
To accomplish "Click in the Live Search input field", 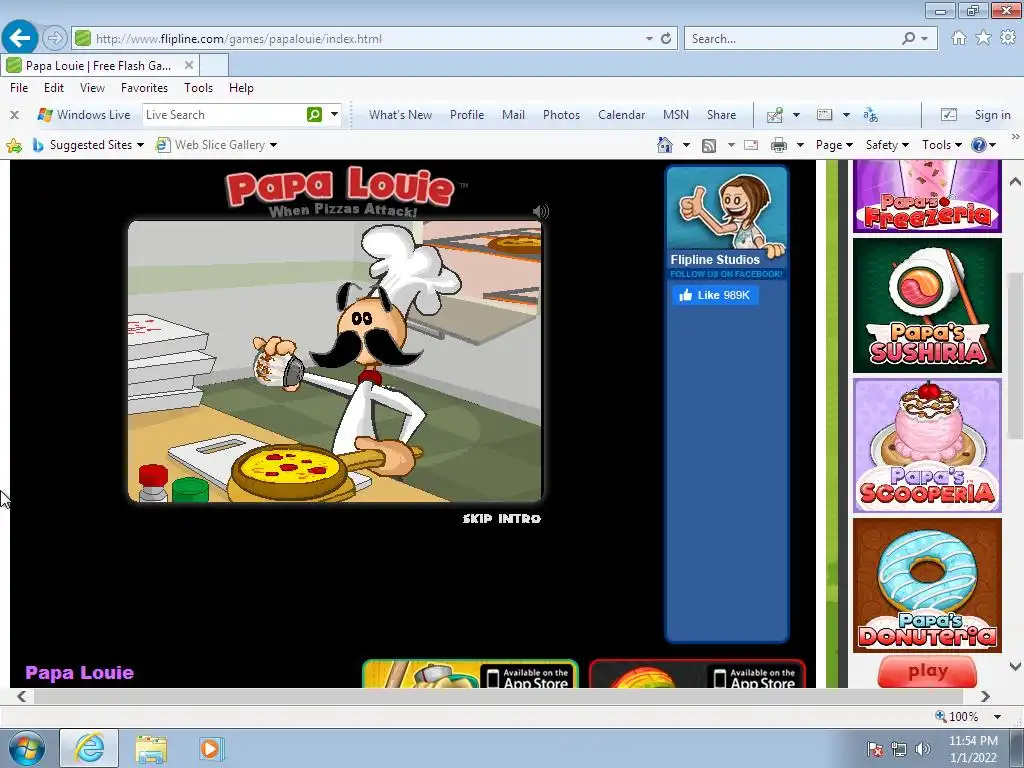I will [x=223, y=115].
